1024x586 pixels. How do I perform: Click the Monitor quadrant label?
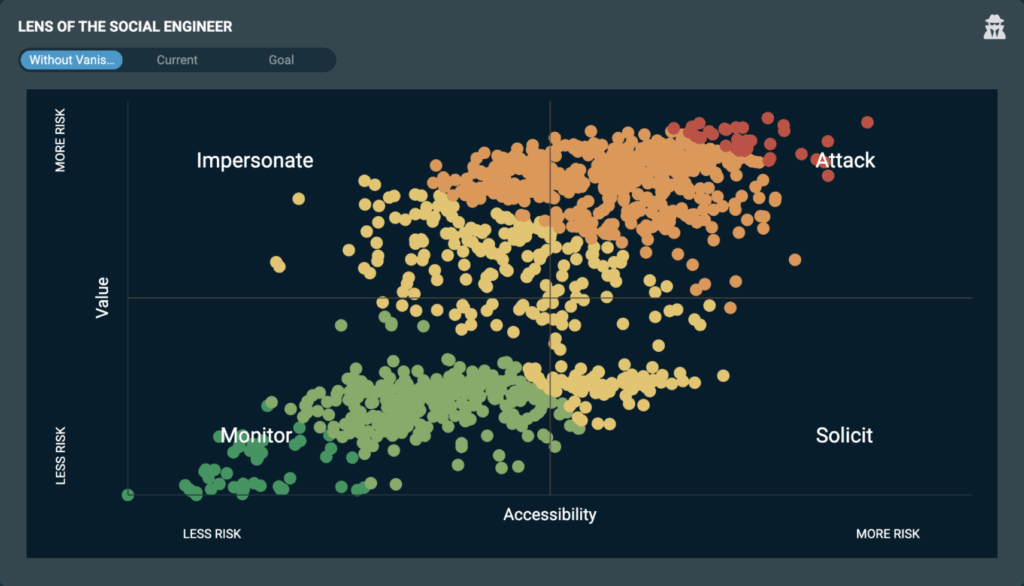(256, 436)
